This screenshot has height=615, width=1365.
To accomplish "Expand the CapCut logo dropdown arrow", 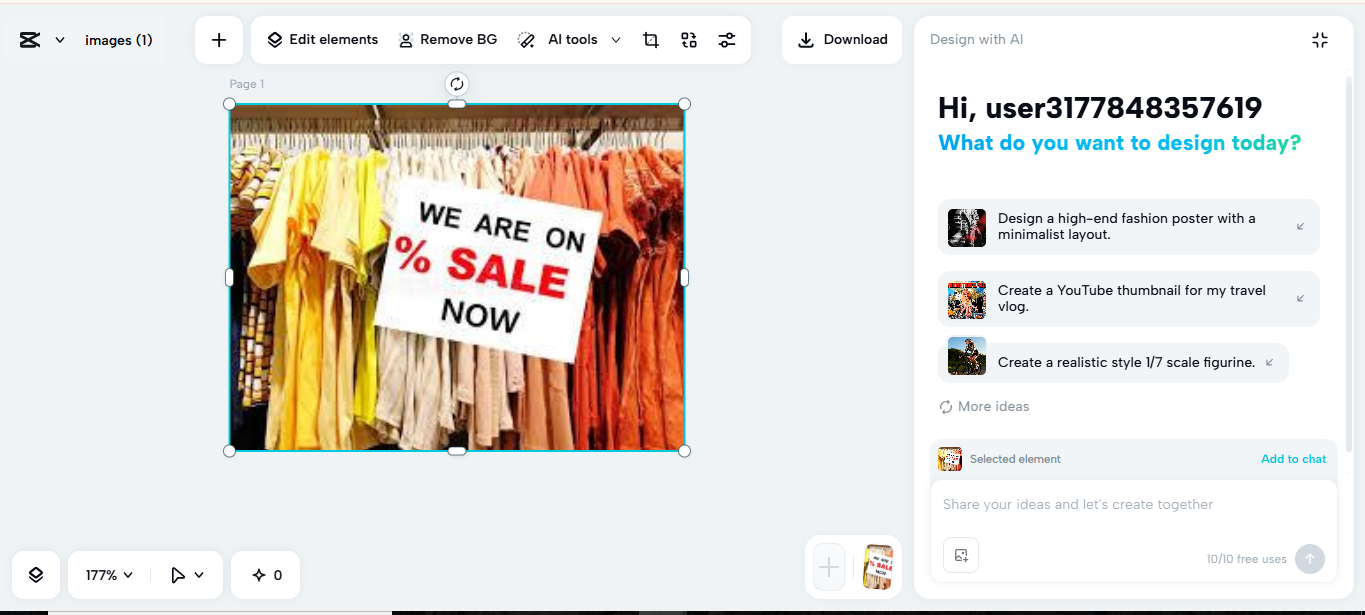I will click(x=60, y=40).
